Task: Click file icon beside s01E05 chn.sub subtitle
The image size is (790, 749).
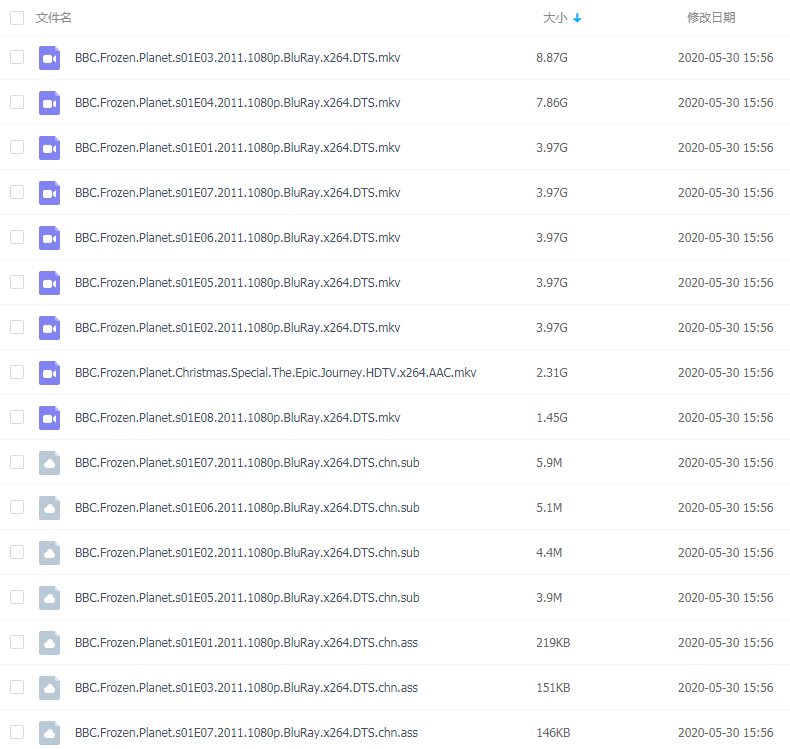Action: [49, 598]
